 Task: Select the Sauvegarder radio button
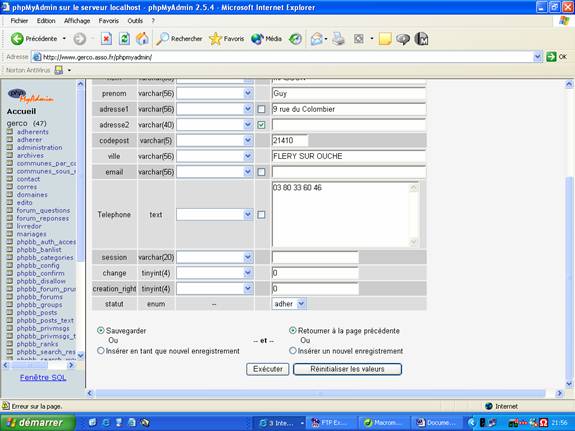pos(100,330)
